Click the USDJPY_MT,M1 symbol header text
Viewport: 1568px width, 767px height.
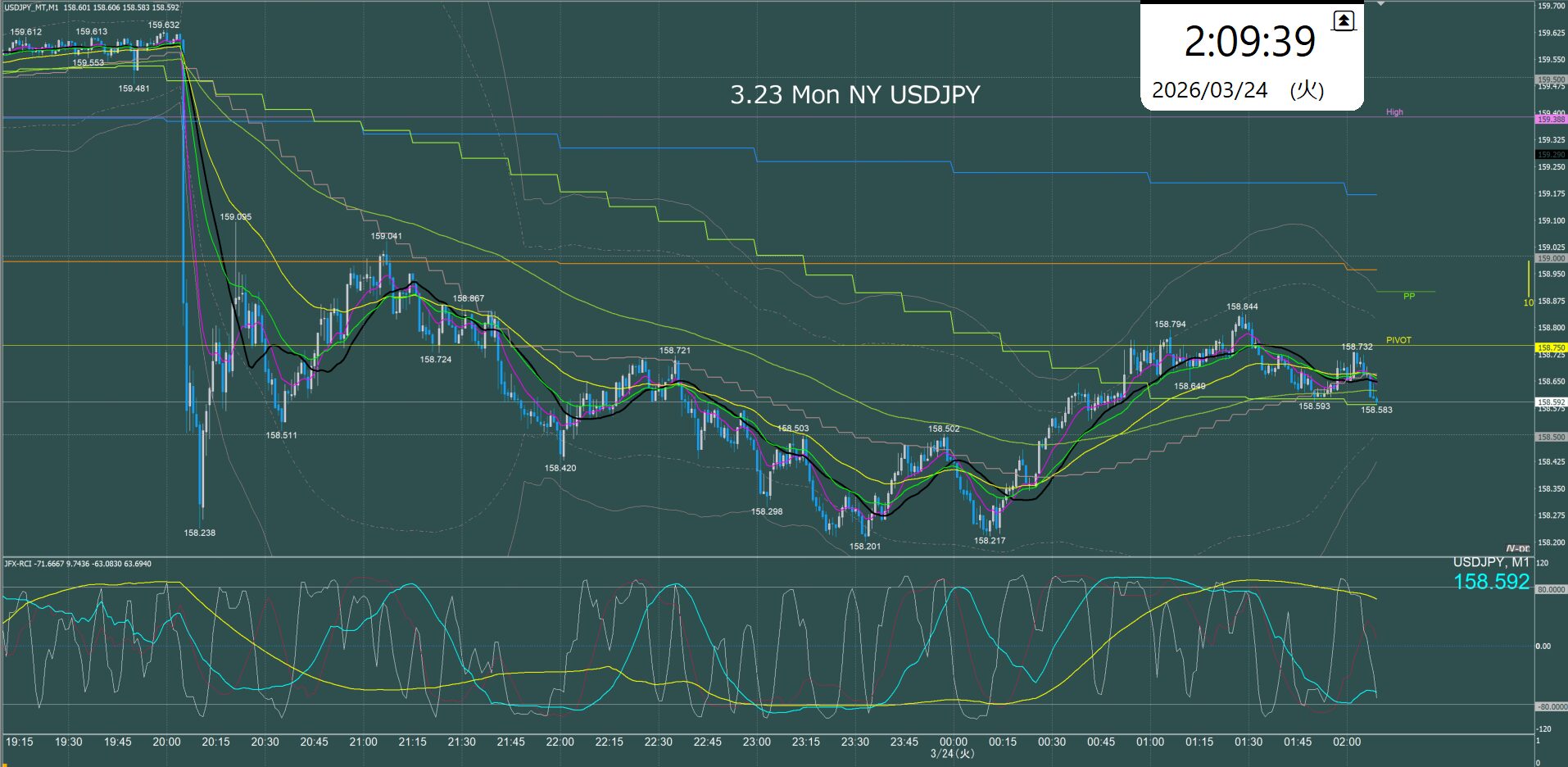click(x=31, y=7)
